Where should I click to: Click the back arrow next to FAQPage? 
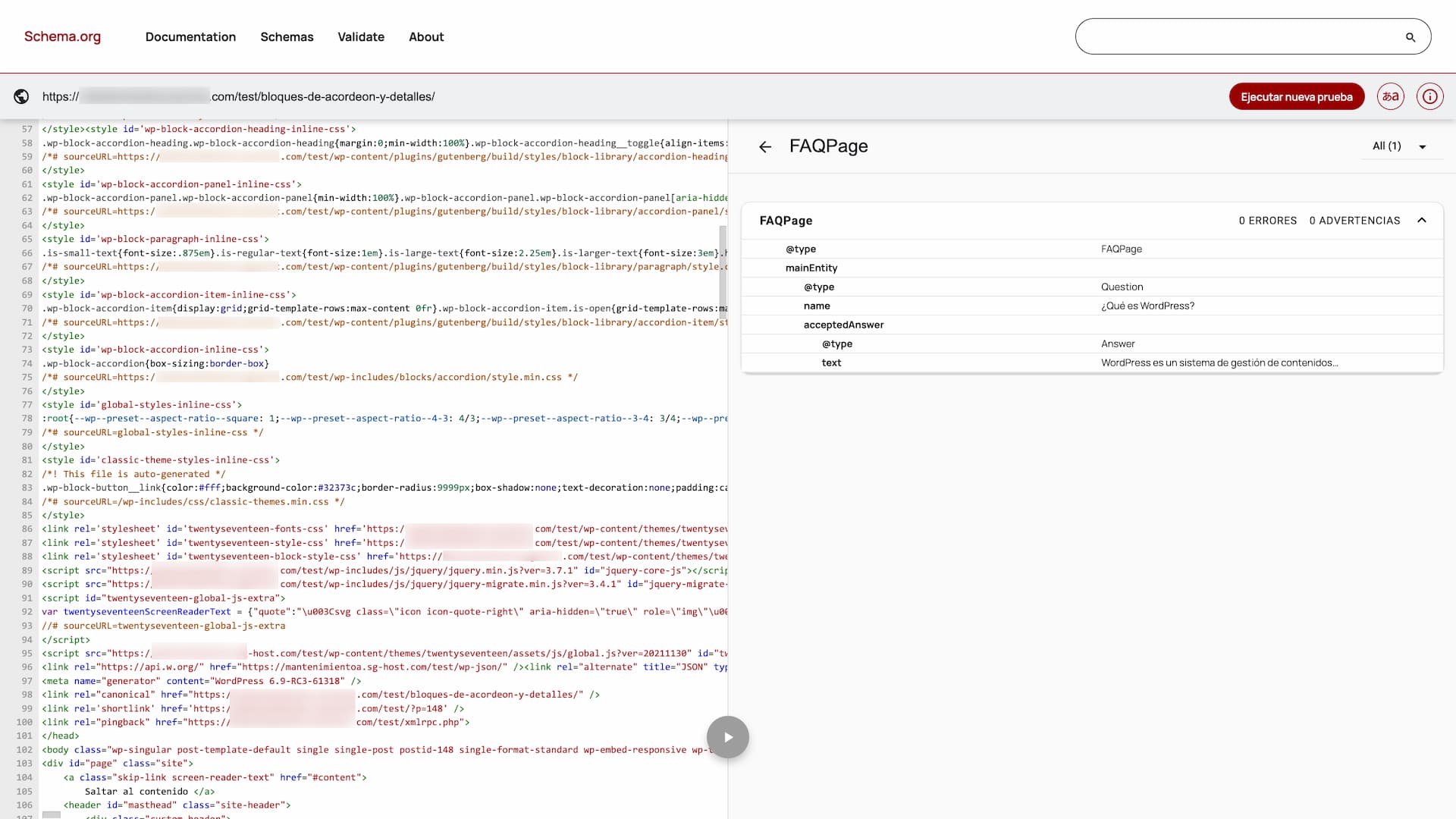coord(765,146)
